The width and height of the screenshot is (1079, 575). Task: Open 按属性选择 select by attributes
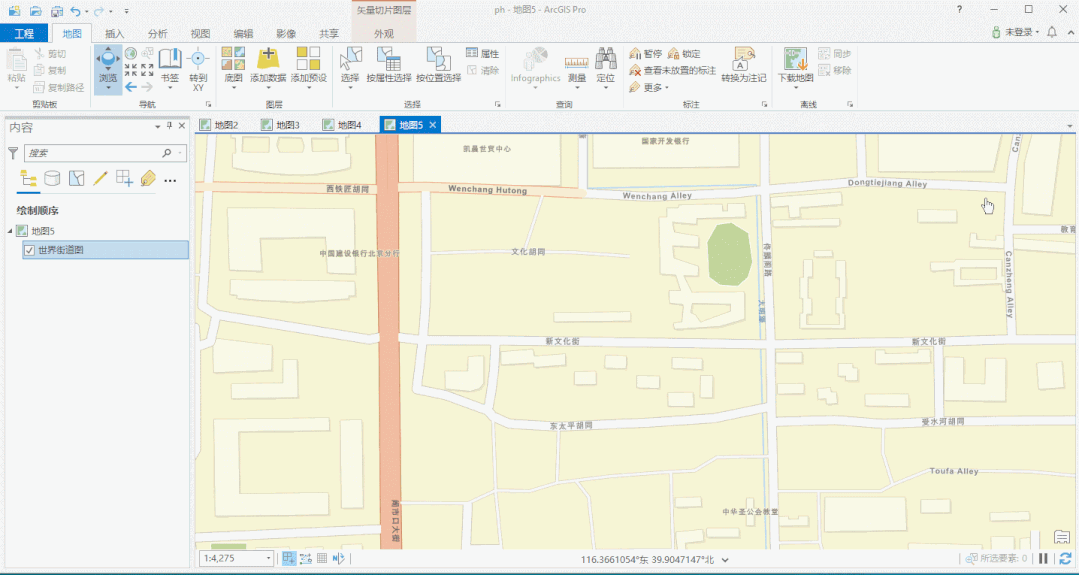389,65
